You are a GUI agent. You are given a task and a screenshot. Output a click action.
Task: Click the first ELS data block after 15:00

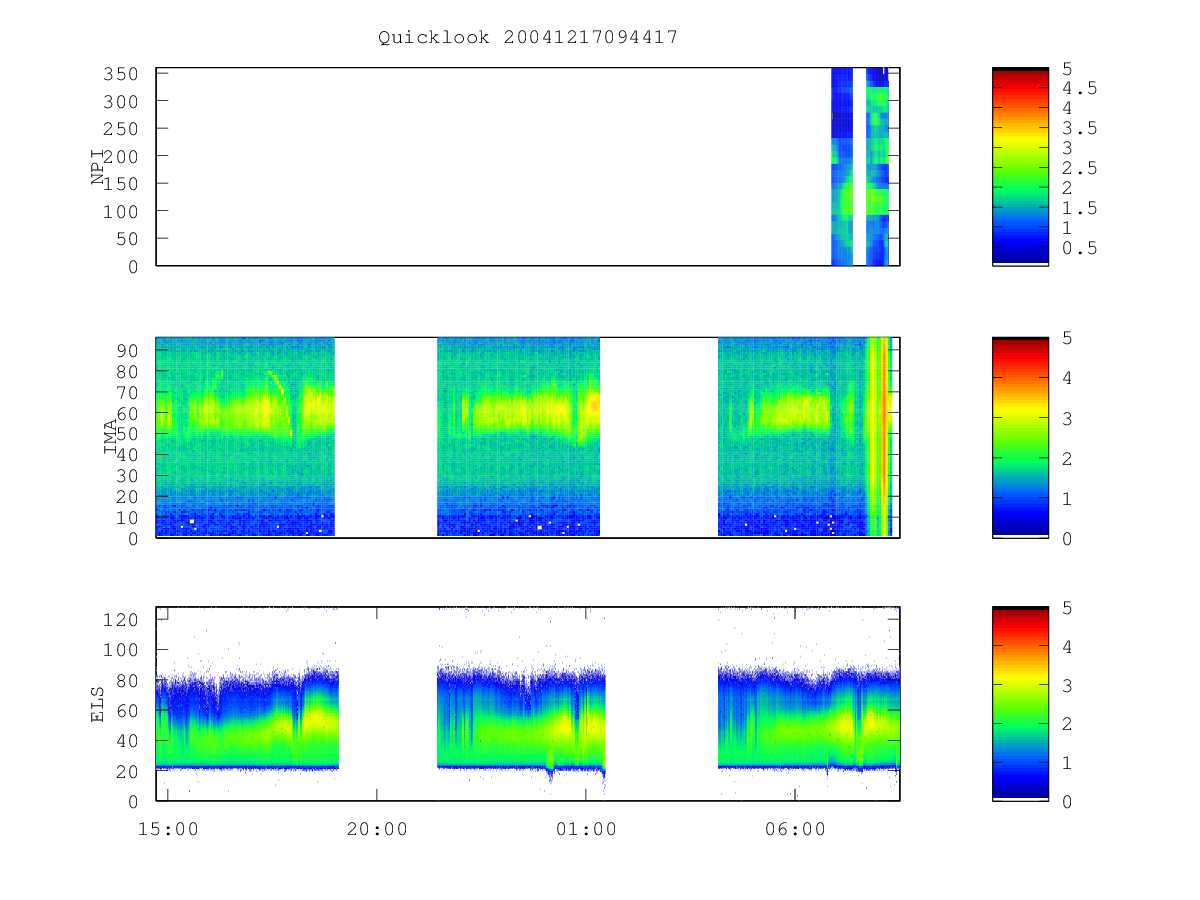pos(248,720)
